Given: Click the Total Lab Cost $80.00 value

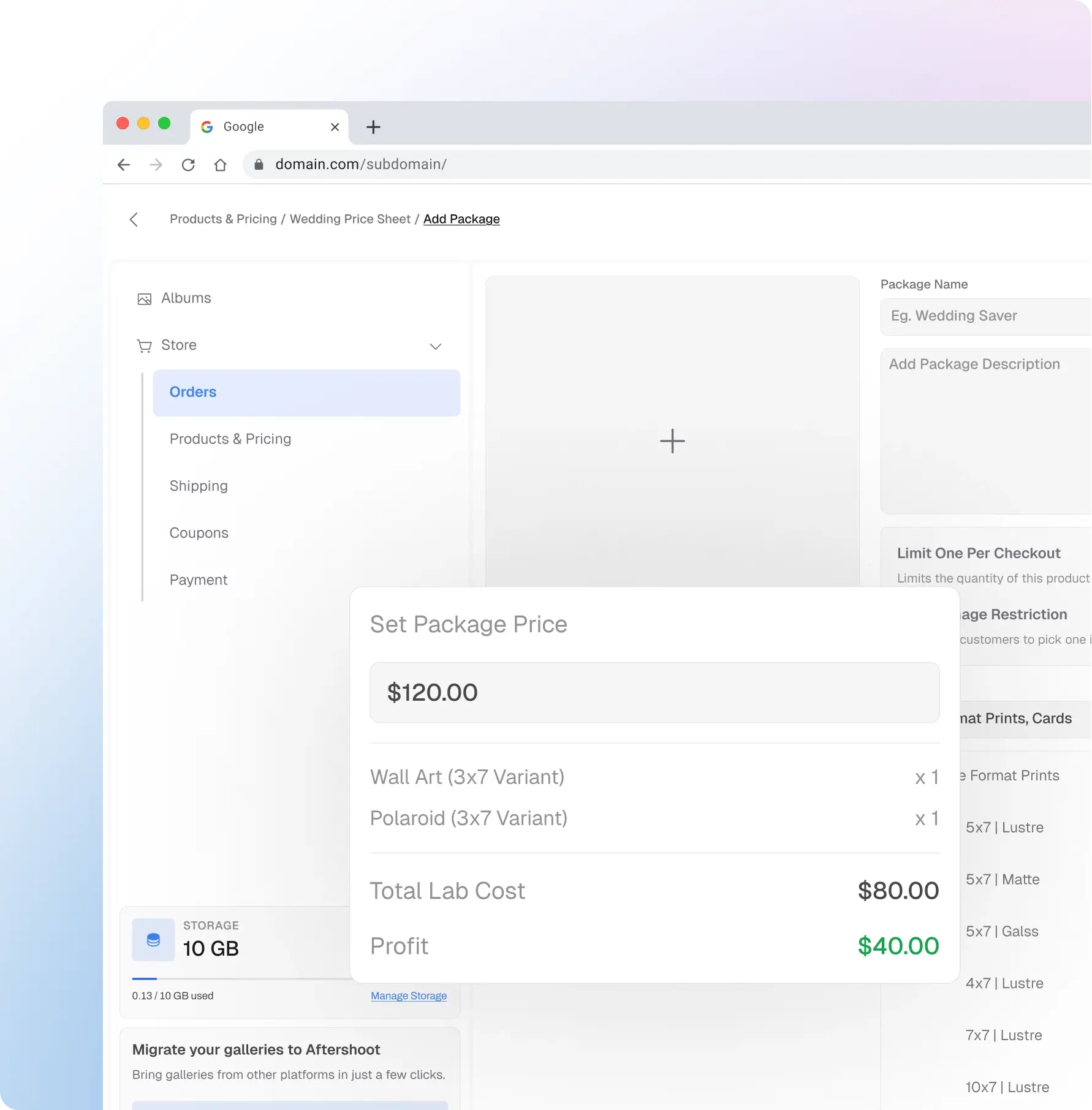Looking at the screenshot, I should point(898,891).
